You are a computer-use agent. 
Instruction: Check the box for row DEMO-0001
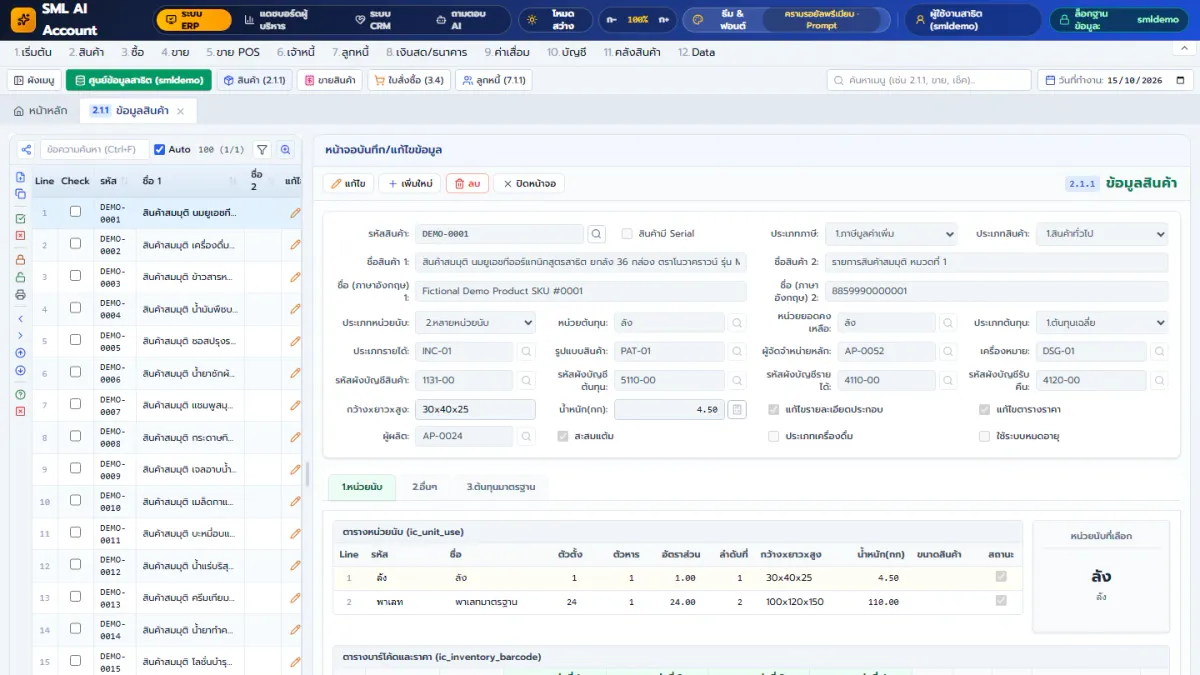point(75,212)
